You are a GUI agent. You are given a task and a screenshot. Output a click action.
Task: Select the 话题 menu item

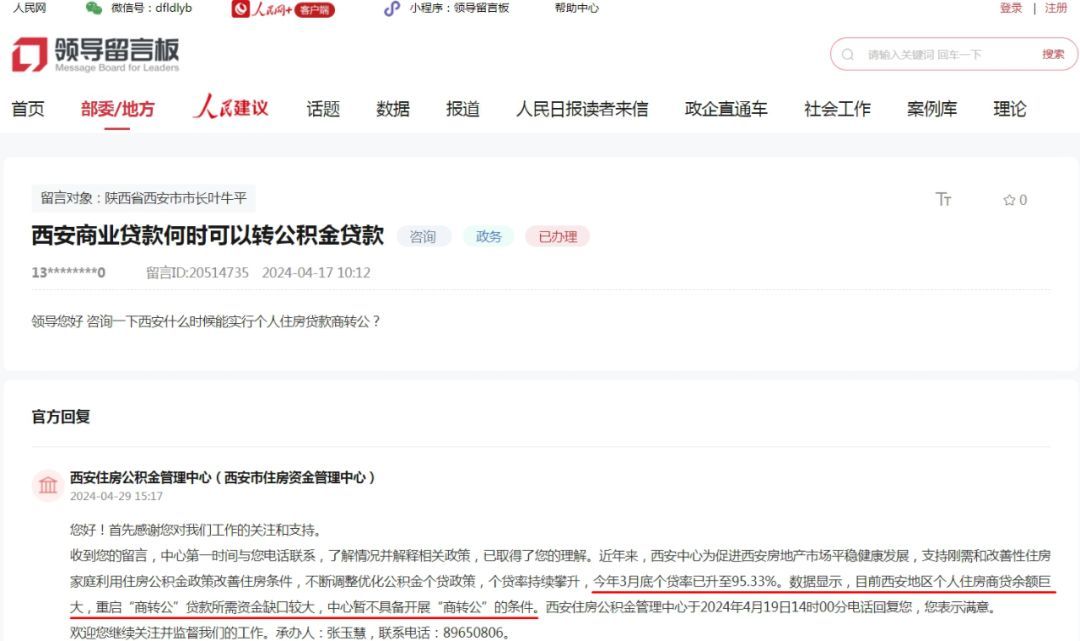(322, 108)
